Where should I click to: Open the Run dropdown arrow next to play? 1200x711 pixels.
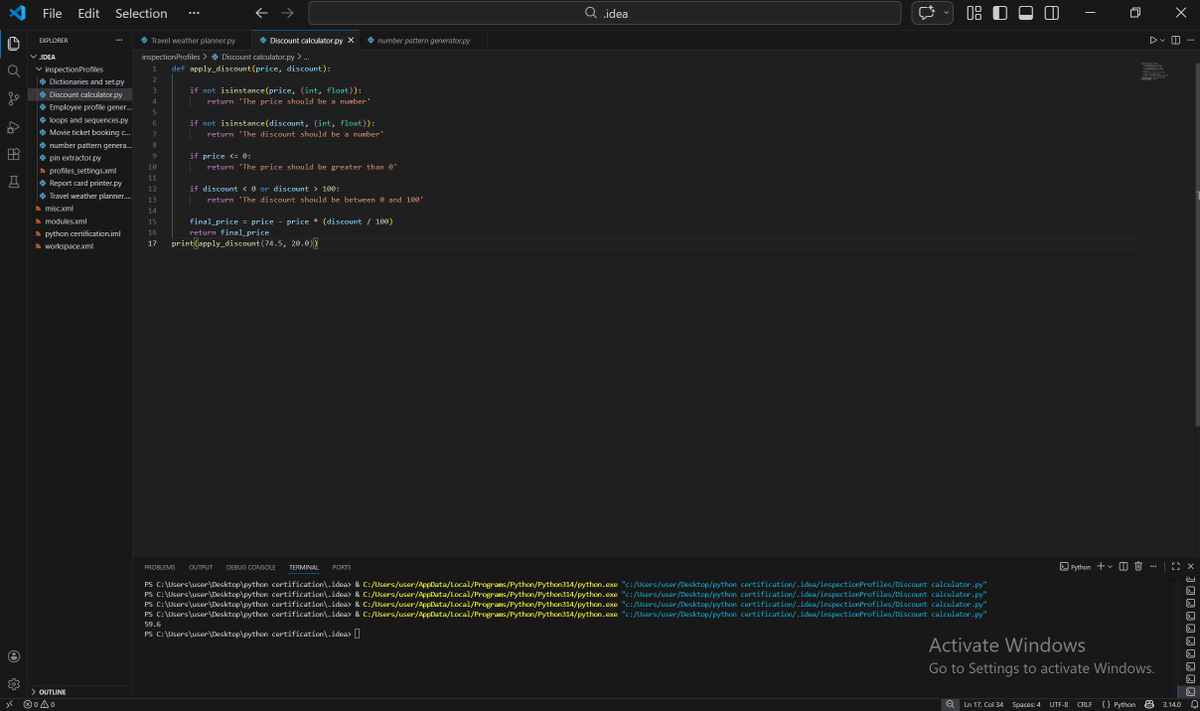[x=1163, y=40]
